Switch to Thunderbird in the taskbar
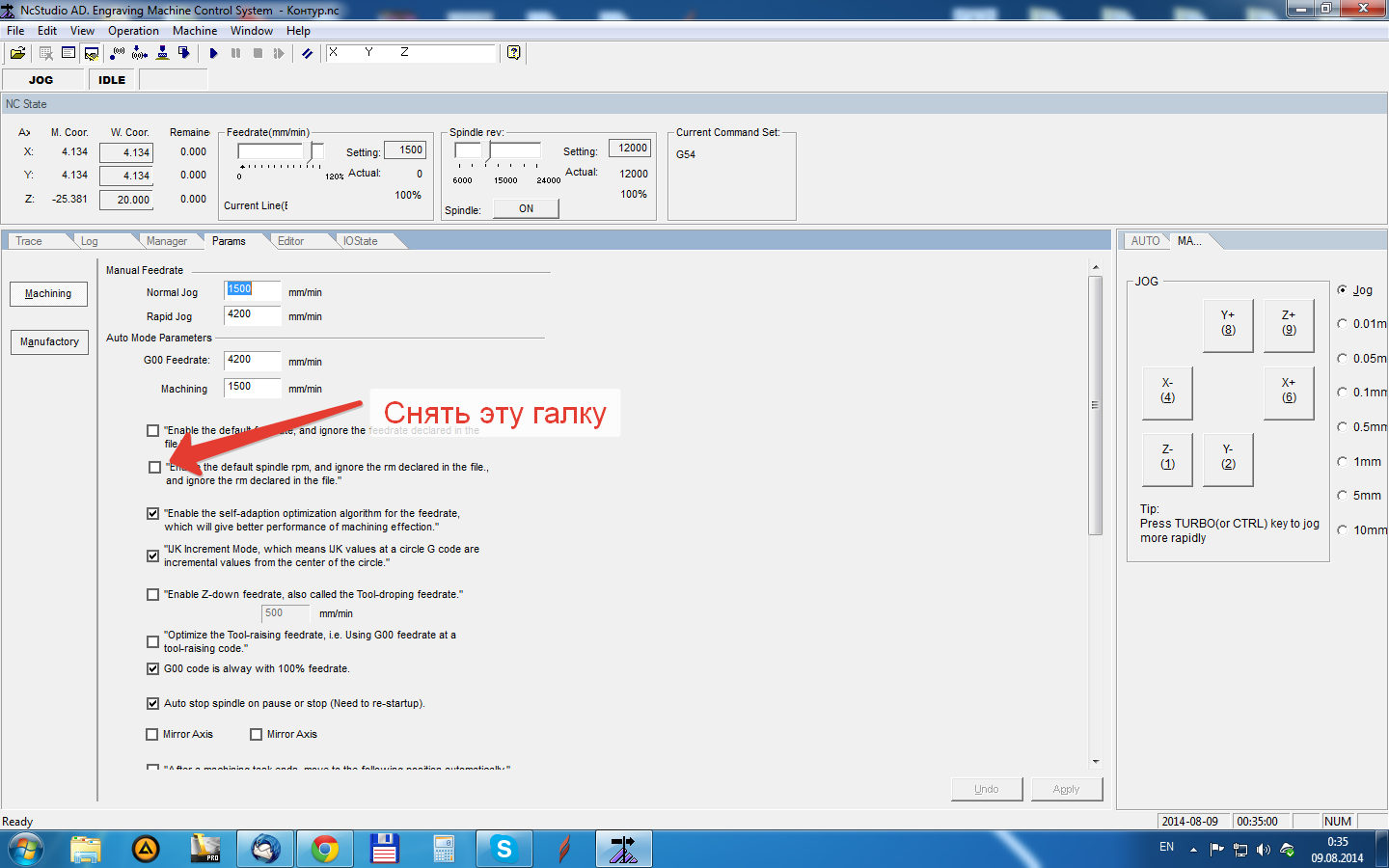This screenshot has width=1389, height=868. pyautogui.click(x=265, y=850)
